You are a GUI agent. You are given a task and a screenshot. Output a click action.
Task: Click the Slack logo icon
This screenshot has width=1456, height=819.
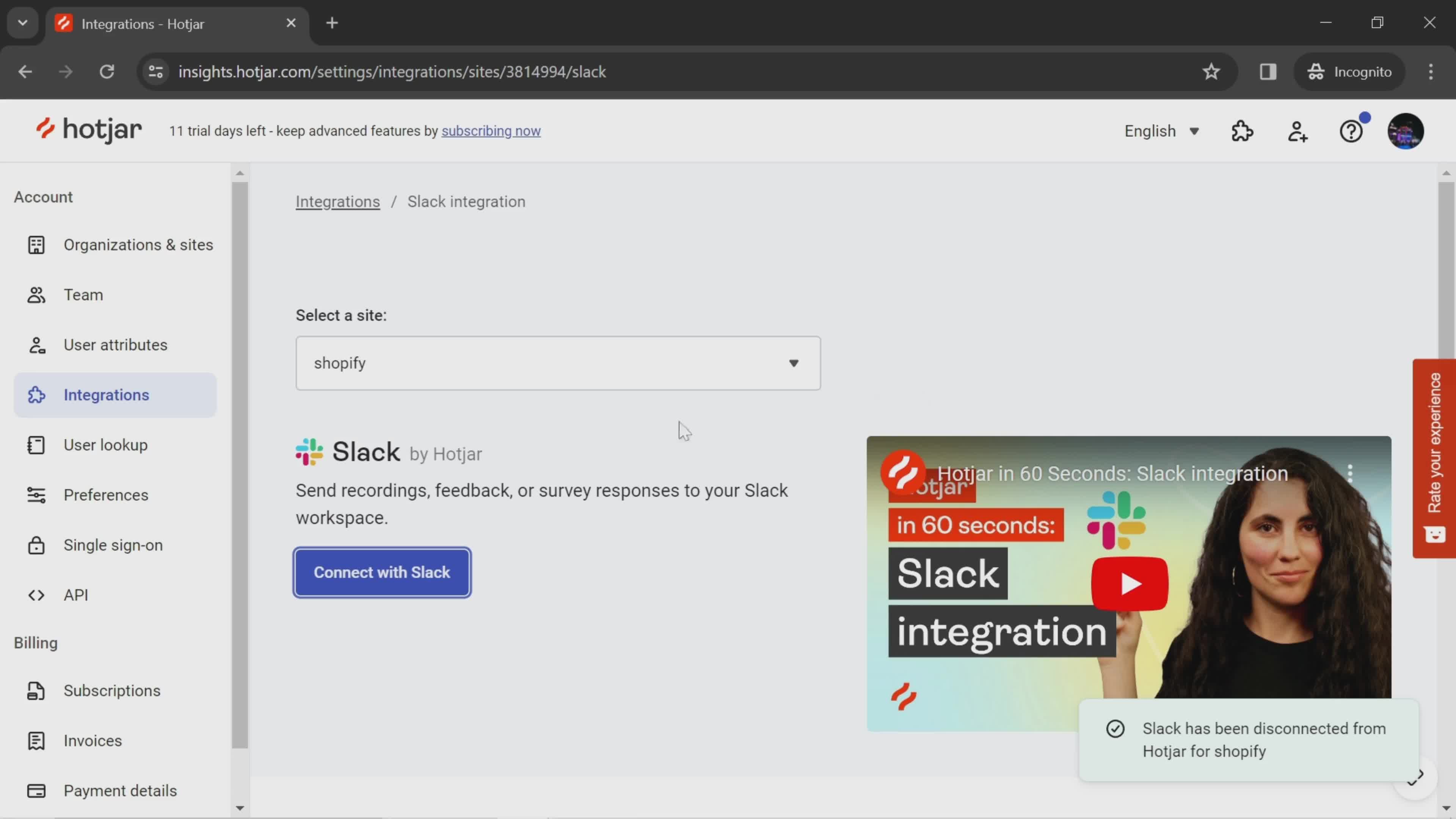point(309,452)
